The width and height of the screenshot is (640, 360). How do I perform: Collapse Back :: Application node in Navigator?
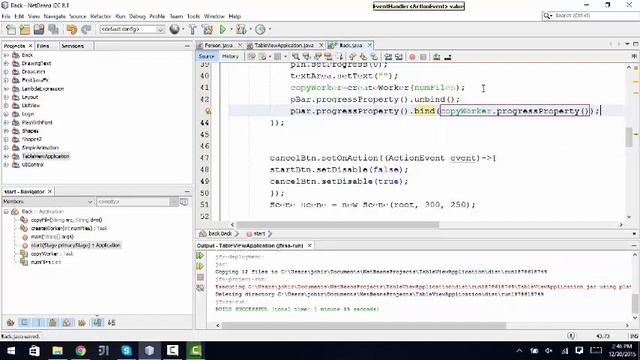tap(6, 211)
